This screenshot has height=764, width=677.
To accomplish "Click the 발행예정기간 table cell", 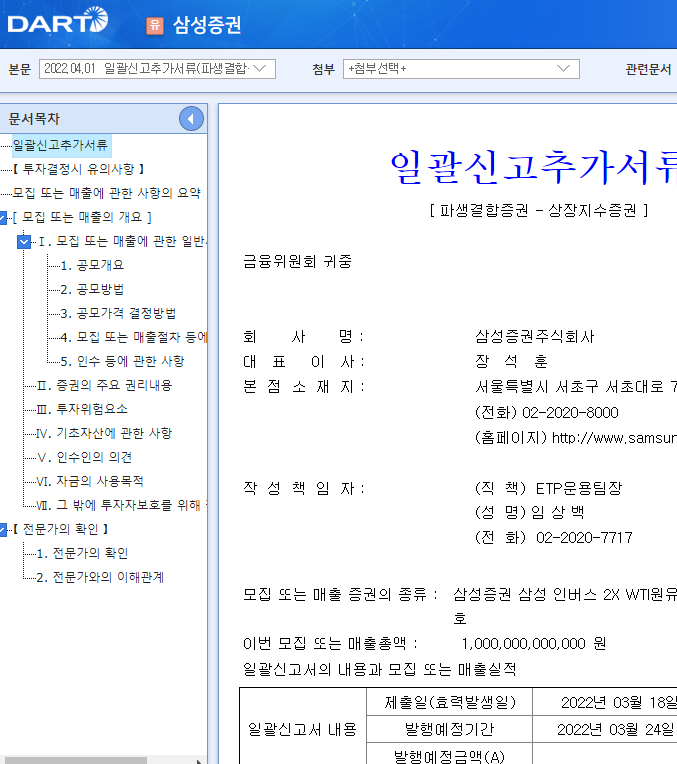I will 449,729.
